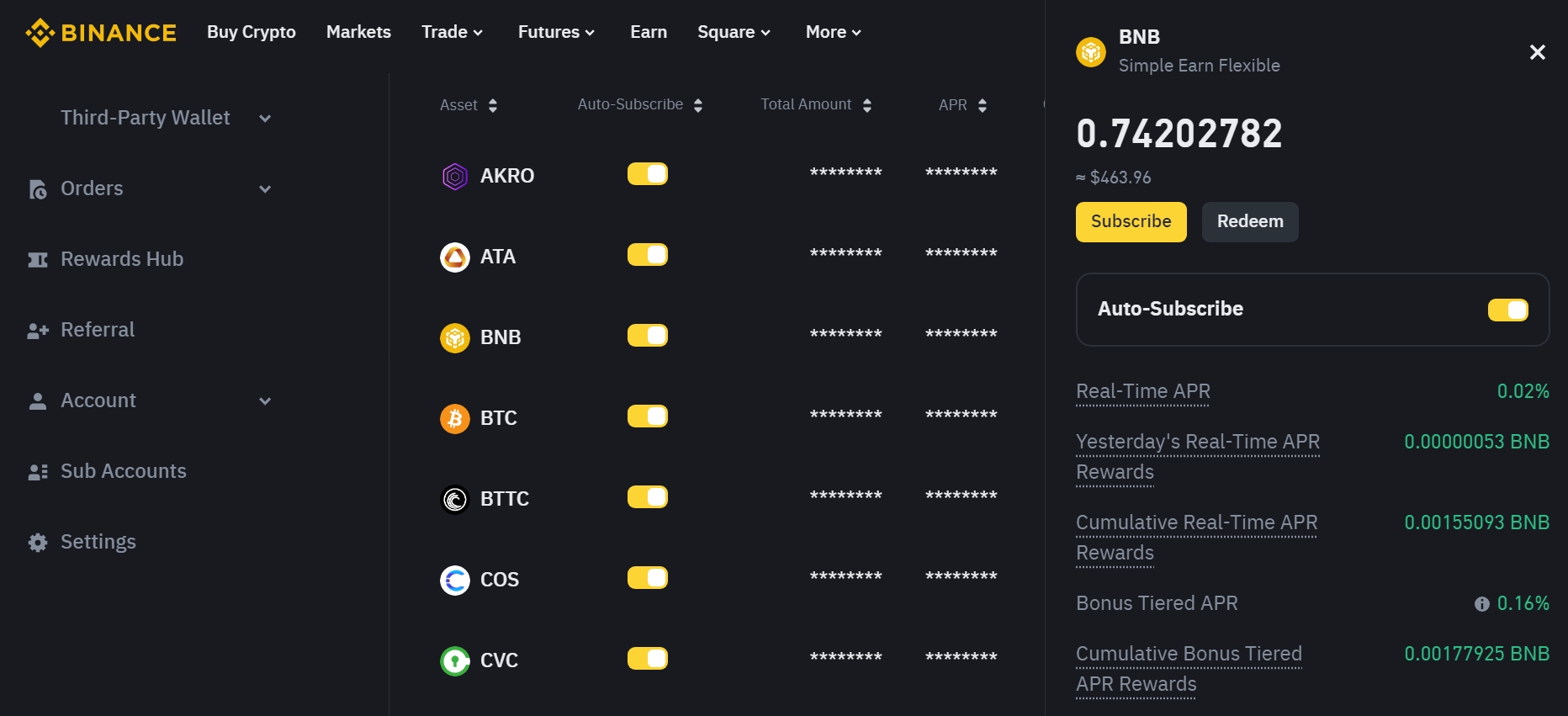
Task: Go to Buy Crypto
Action: tap(252, 32)
